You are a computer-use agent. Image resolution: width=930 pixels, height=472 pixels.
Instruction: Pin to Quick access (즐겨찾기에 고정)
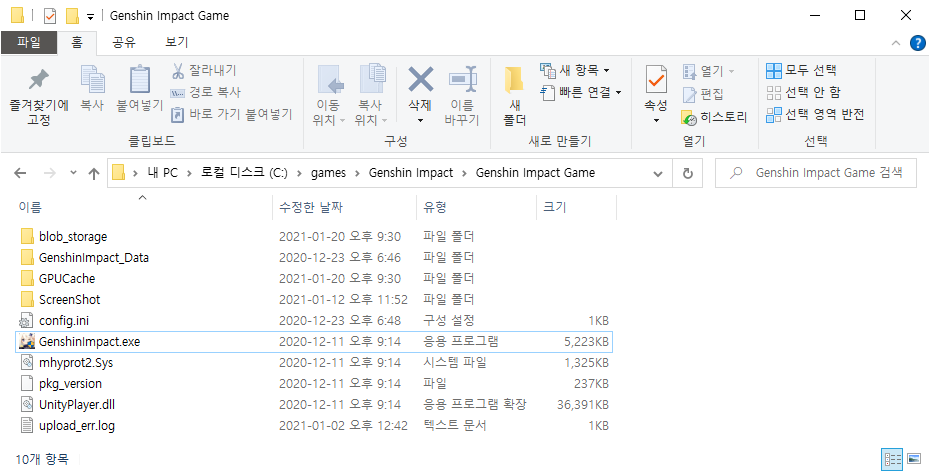(x=39, y=96)
